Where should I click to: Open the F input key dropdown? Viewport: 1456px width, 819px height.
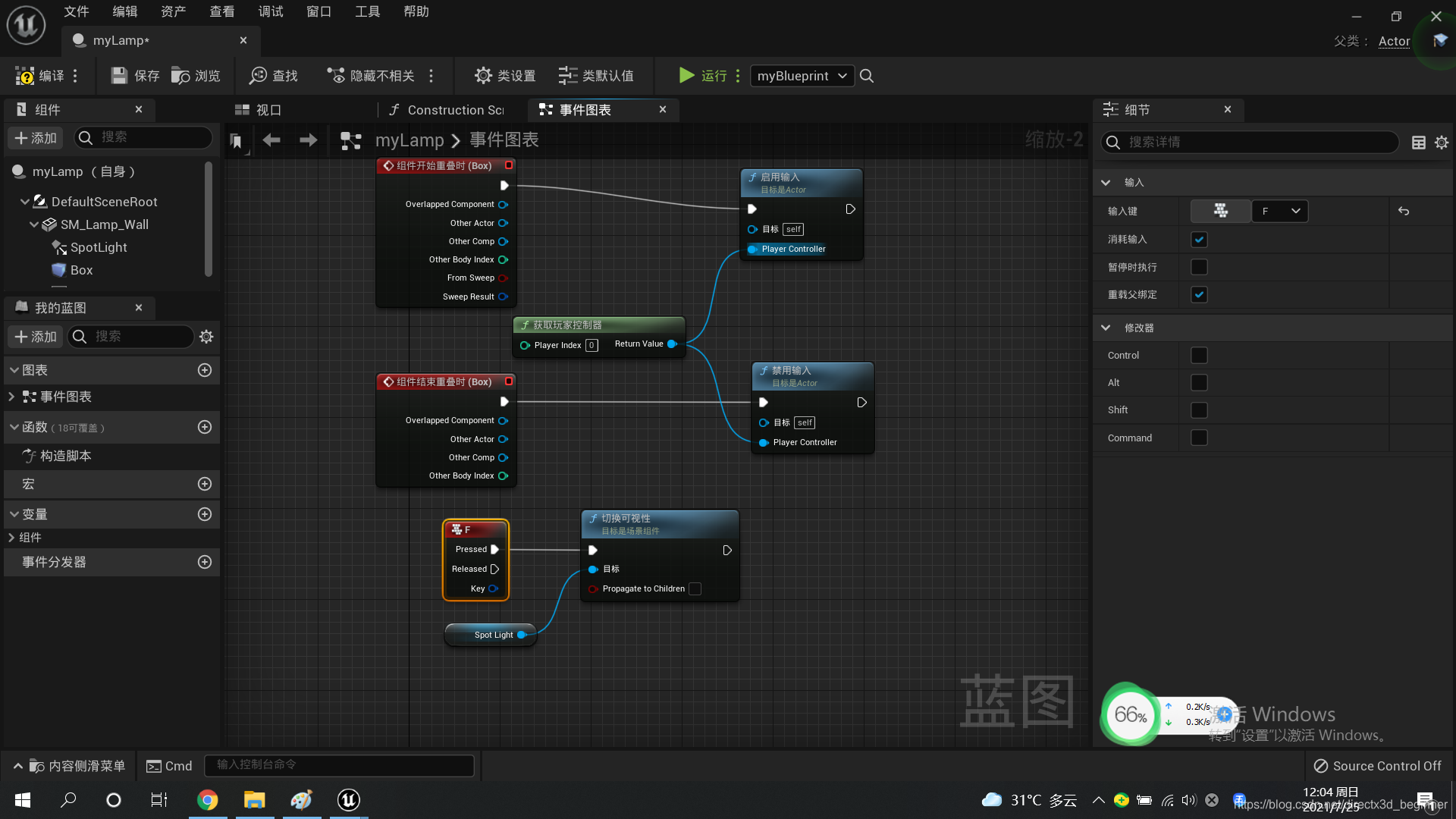pyautogui.click(x=1279, y=212)
